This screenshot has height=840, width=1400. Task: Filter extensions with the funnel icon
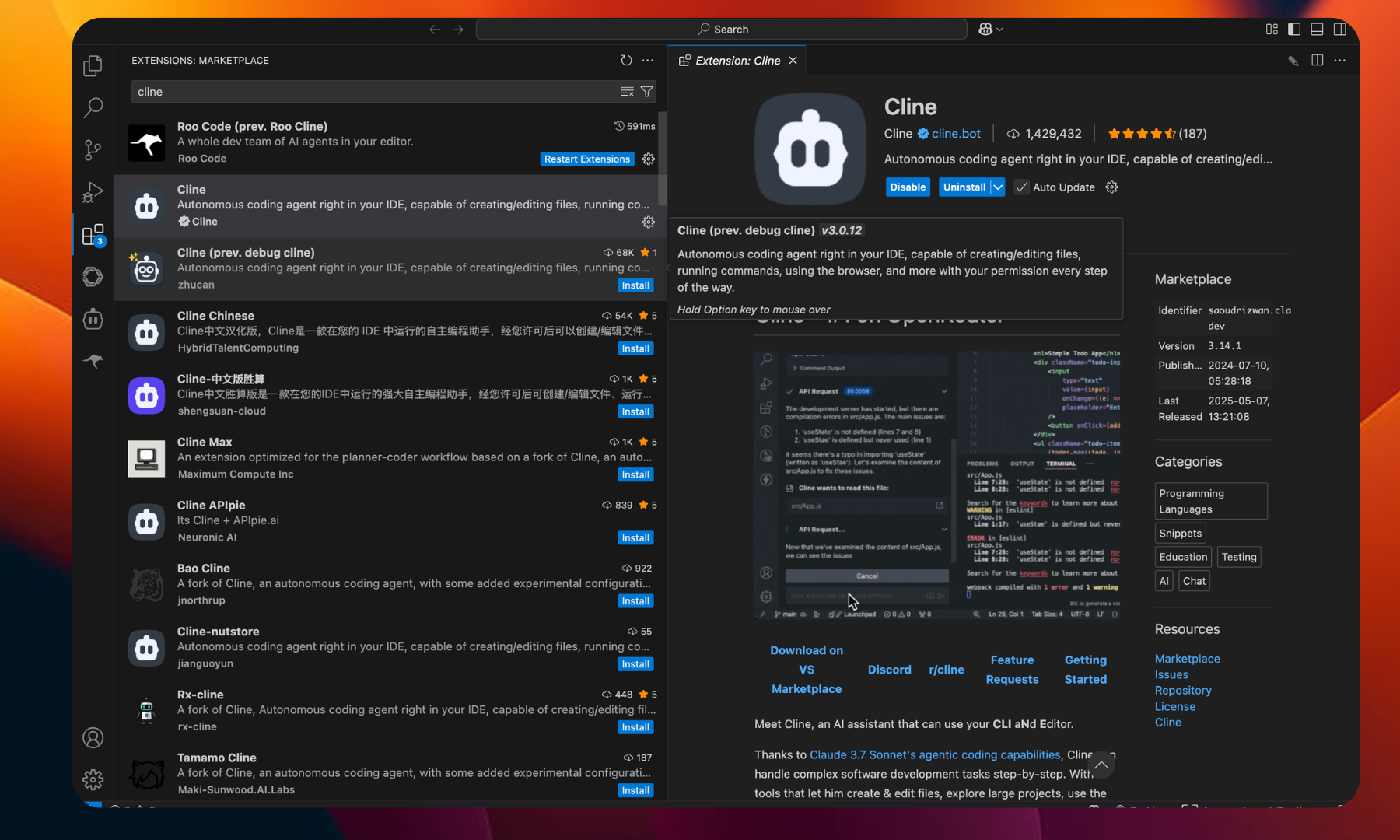coord(646,92)
